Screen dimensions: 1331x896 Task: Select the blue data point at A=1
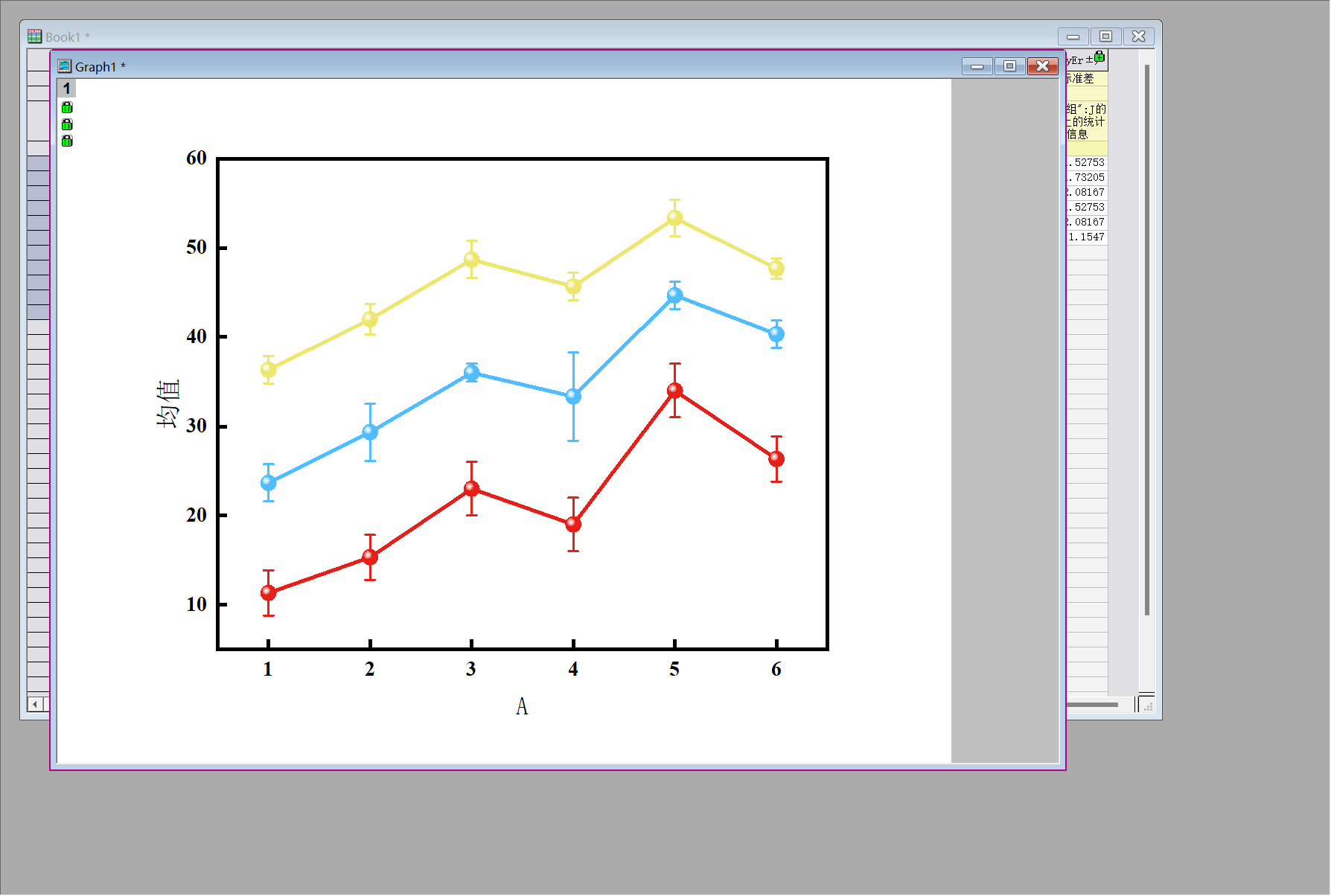[269, 483]
